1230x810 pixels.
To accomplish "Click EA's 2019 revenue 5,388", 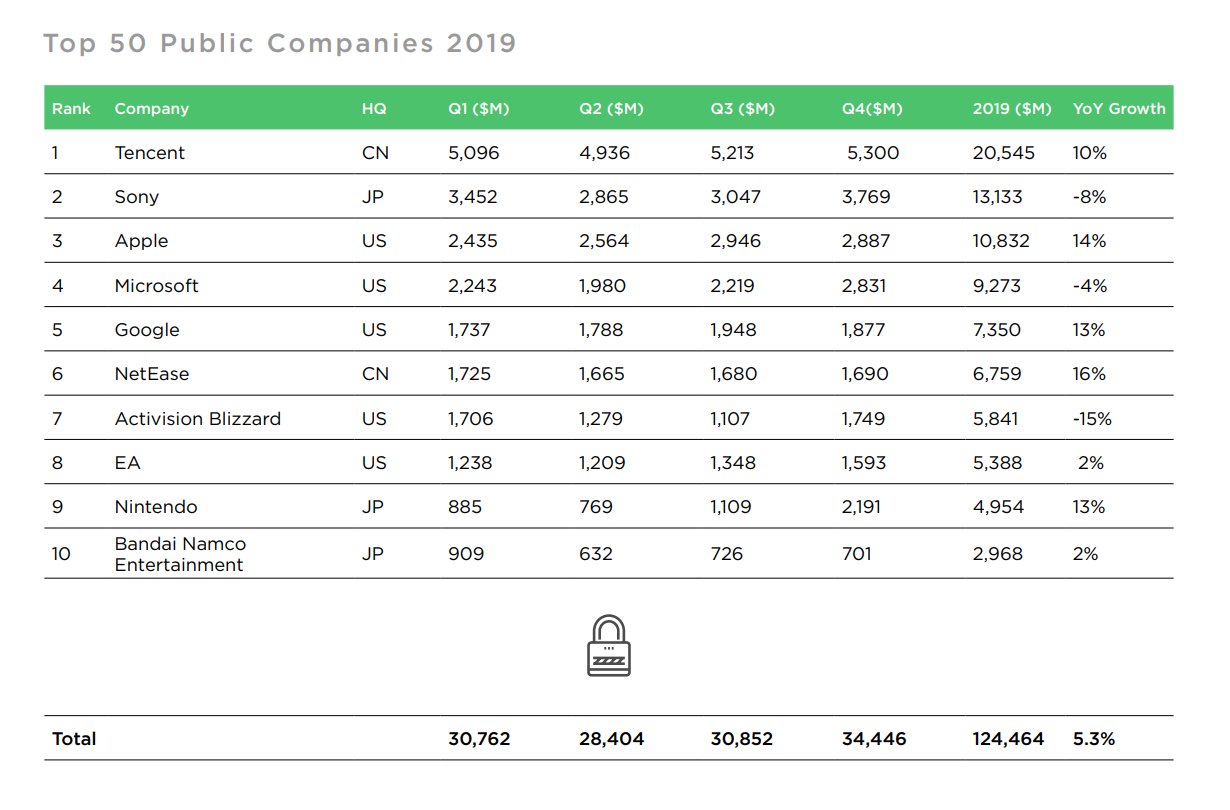I will pyautogui.click(x=998, y=463).
